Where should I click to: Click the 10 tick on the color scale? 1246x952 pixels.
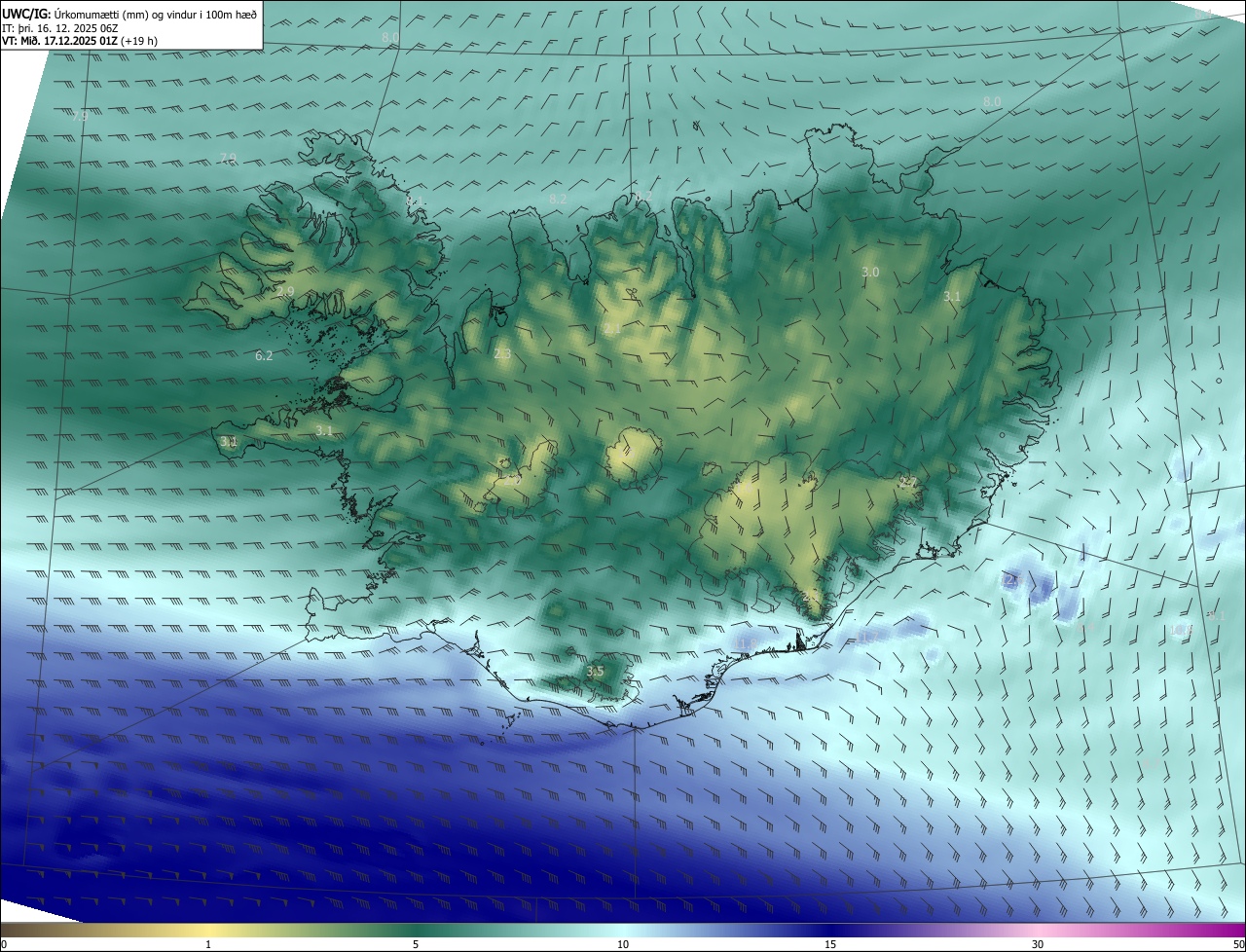[x=623, y=944]
